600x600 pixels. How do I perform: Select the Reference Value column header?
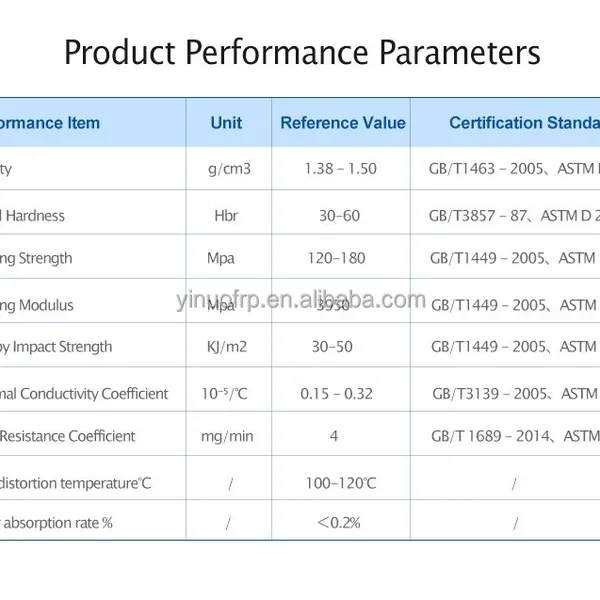[x=343, y=123]
